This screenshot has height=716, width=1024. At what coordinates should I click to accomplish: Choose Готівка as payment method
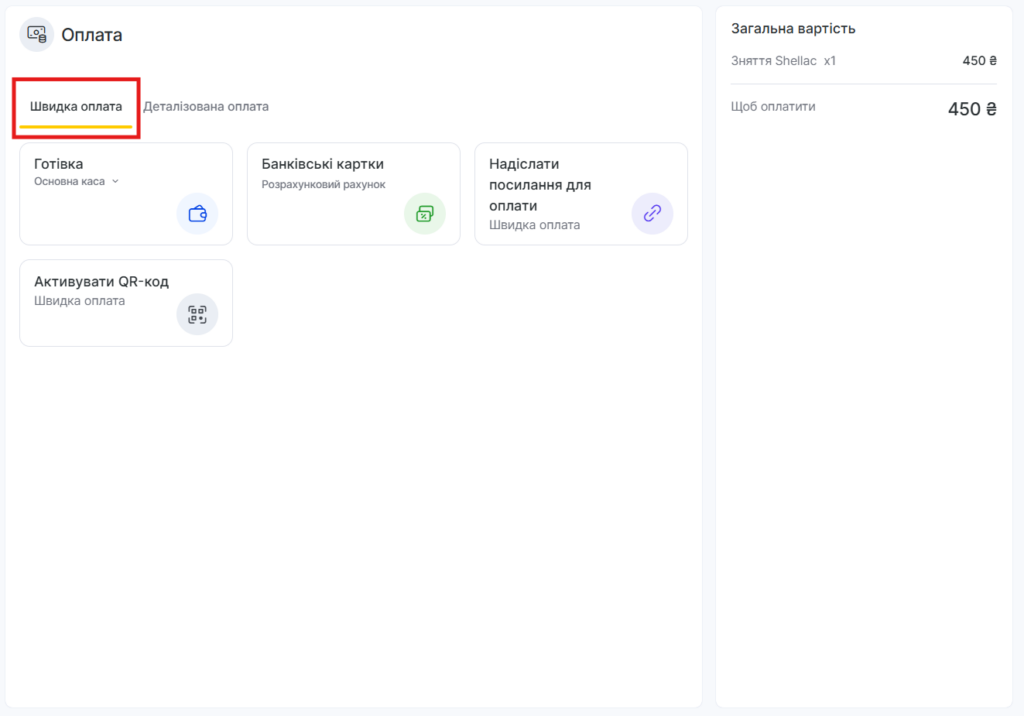click(58, 163)
